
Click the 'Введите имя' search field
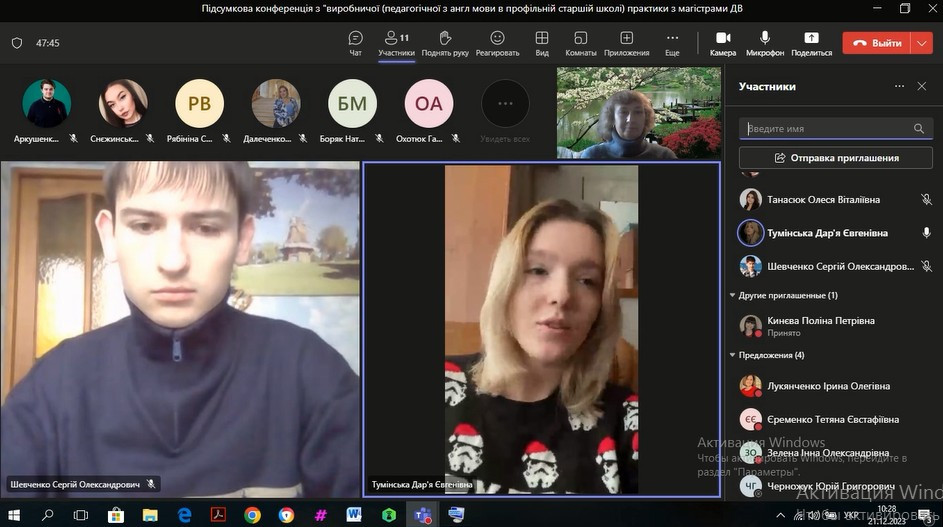coord(825,129)
